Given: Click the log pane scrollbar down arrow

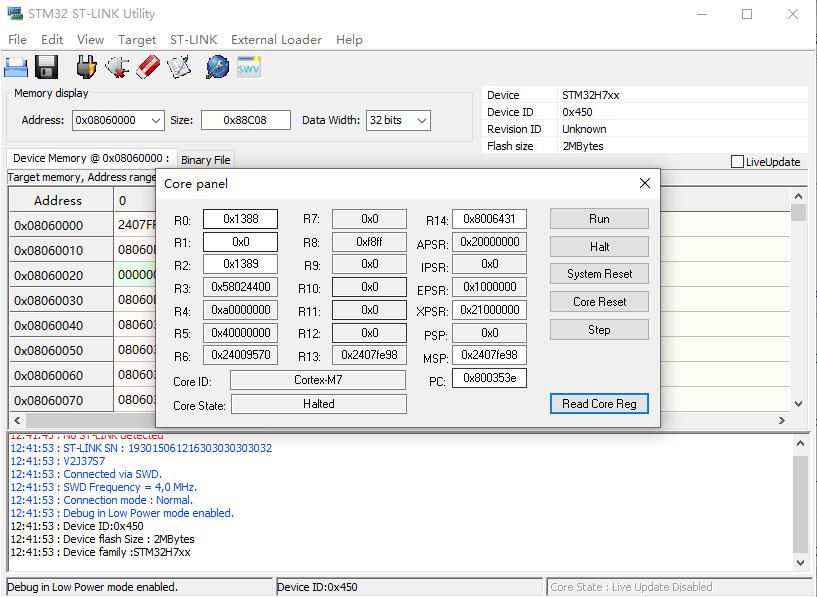Looking at the screenshot, I should (800, 563).
